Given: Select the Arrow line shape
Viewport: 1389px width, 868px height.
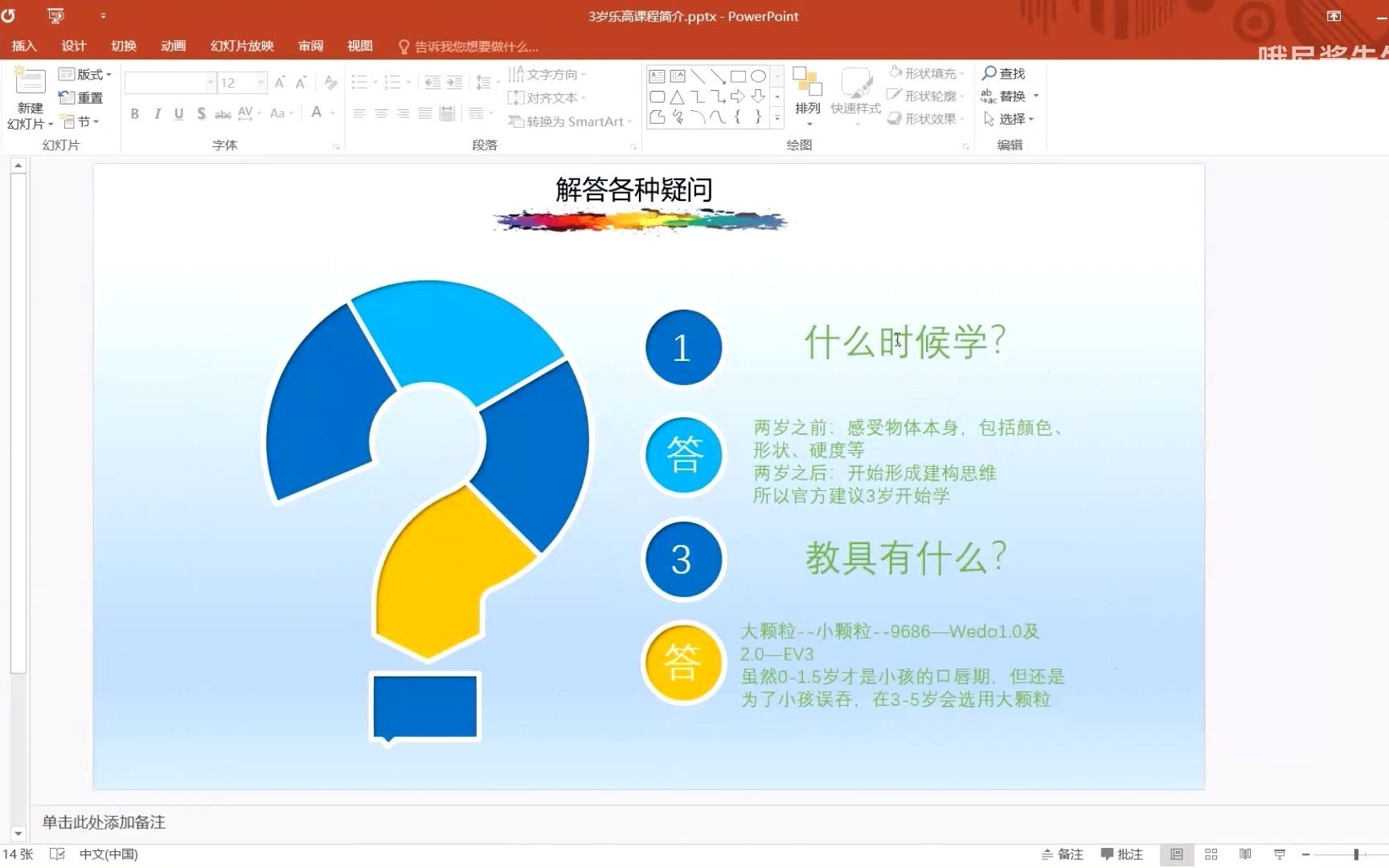Looking at the screenshot, I should point(718,76).
